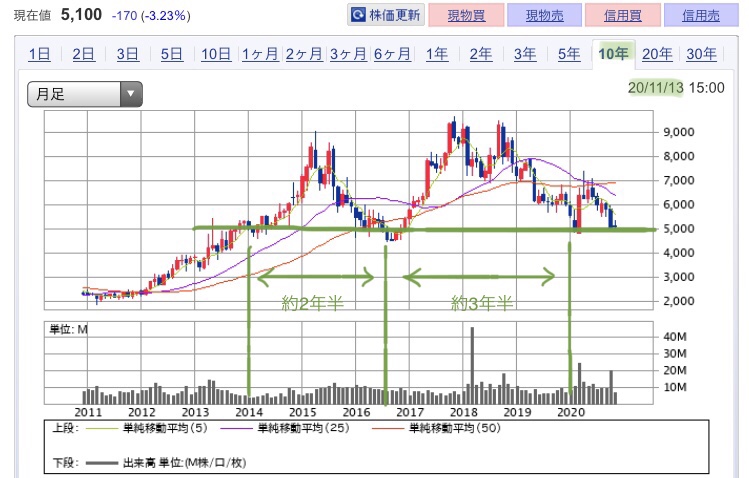
Task: Switch to the 20年 chart tab
Action: coord(657,54)
